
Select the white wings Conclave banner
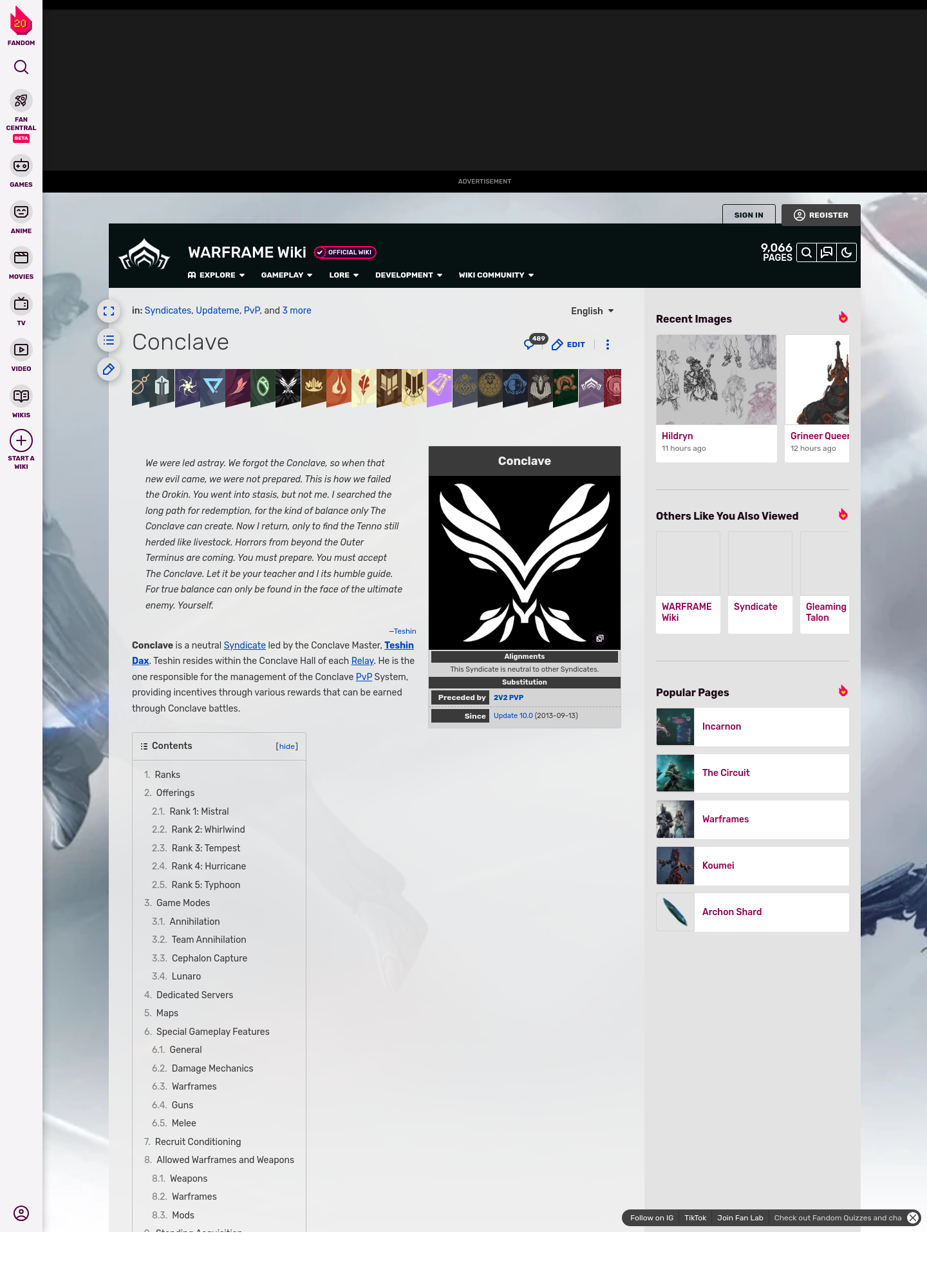[288, 388]
